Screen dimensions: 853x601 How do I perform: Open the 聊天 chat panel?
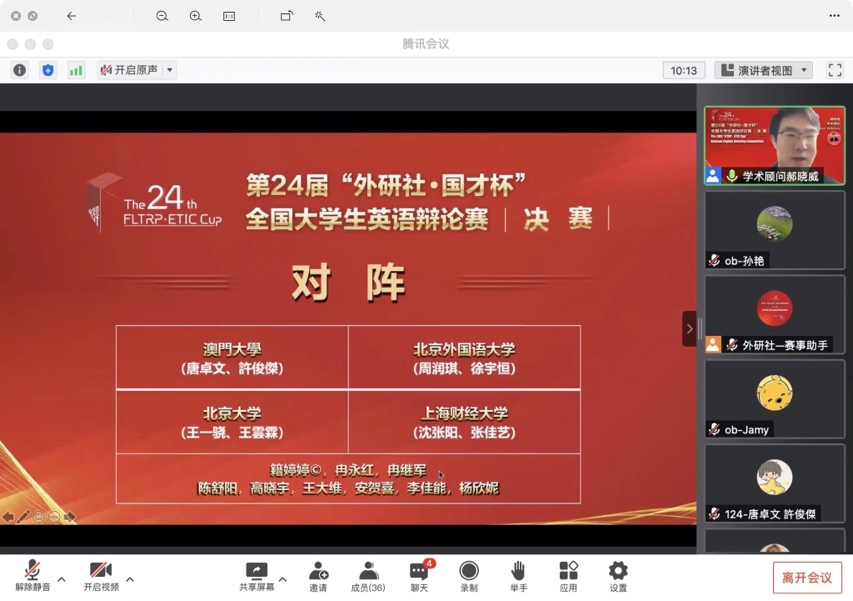pos(419,576)
